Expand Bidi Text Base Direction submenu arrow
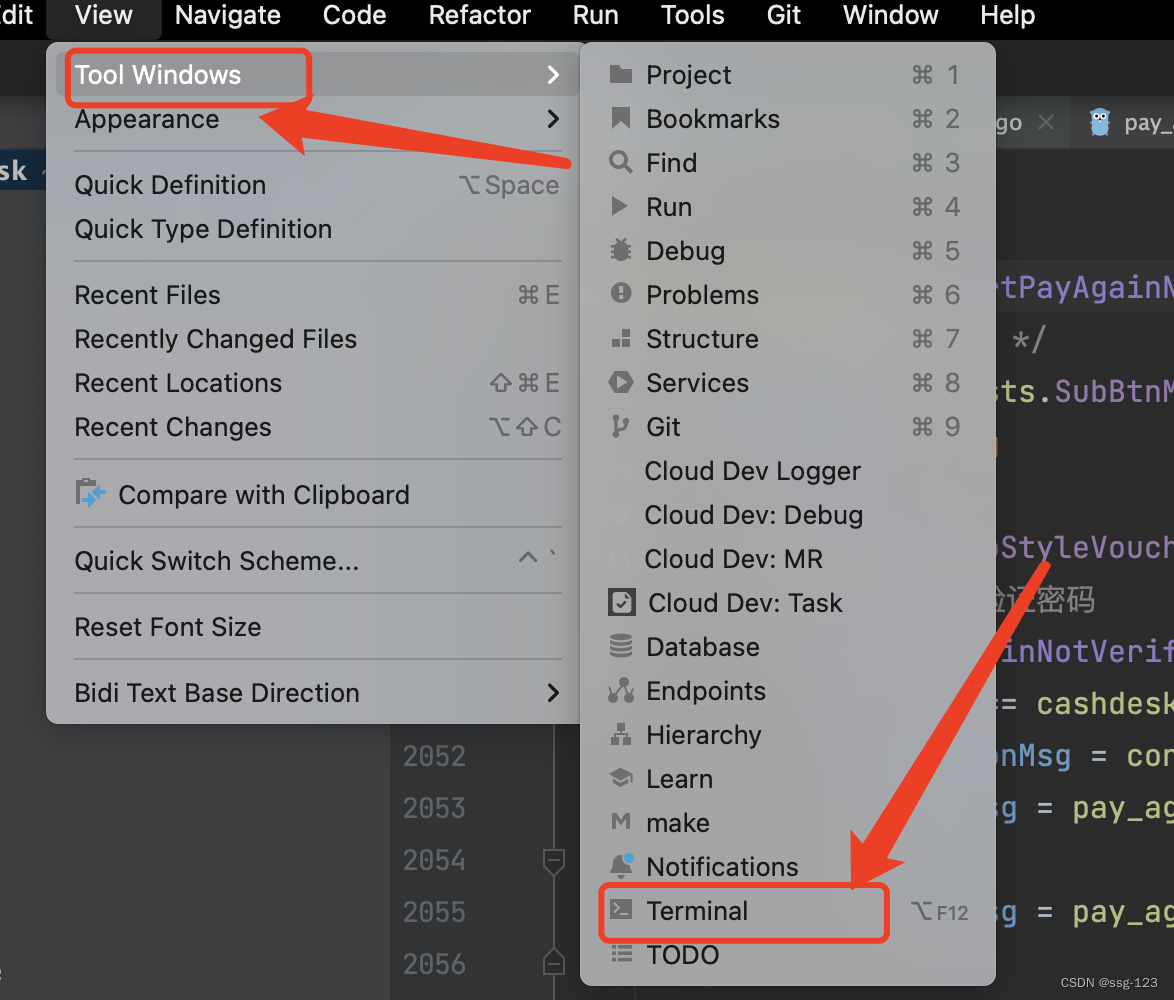 tap(553, 692)
